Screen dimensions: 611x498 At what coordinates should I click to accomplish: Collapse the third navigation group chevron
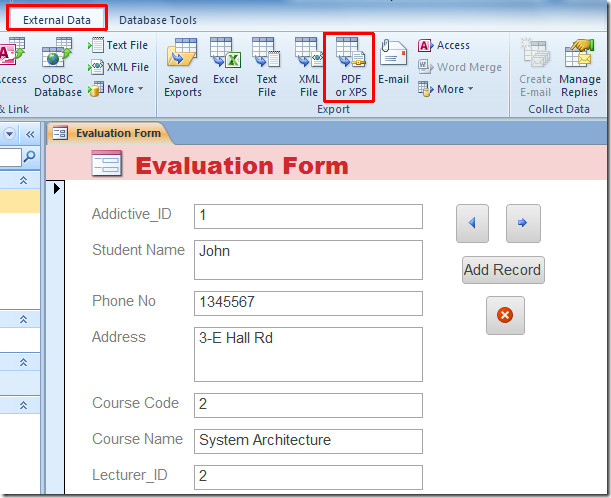(x=23, y=362)
